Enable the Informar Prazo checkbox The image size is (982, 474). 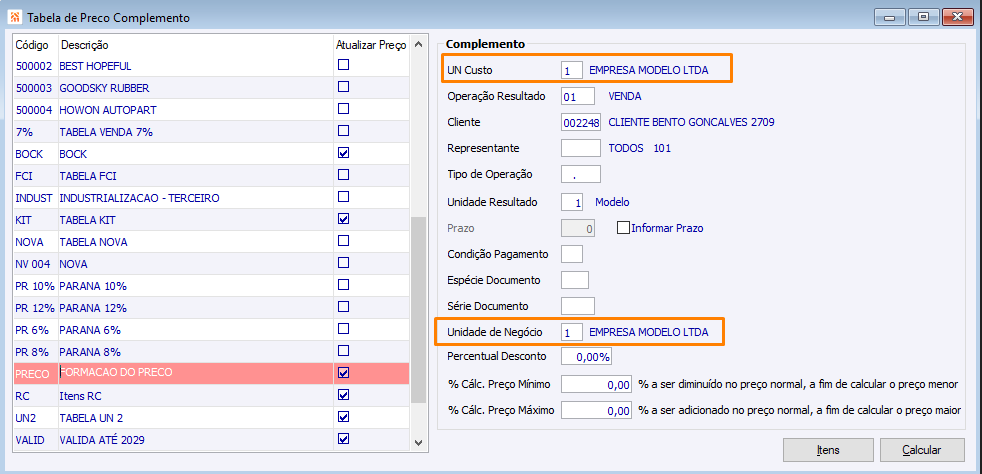point(623,228)
